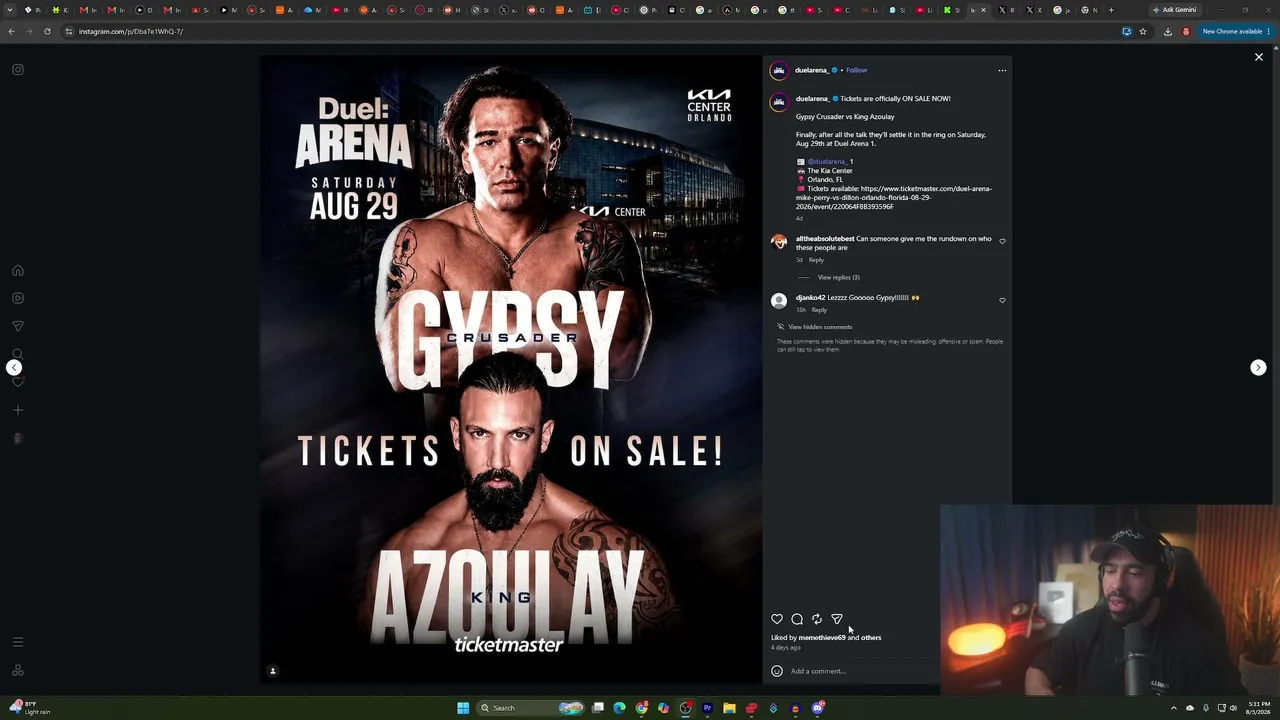Open duelarena_ profile from post header
The width and height of the screenshot is (1280, 720).
tap(811, 70)
